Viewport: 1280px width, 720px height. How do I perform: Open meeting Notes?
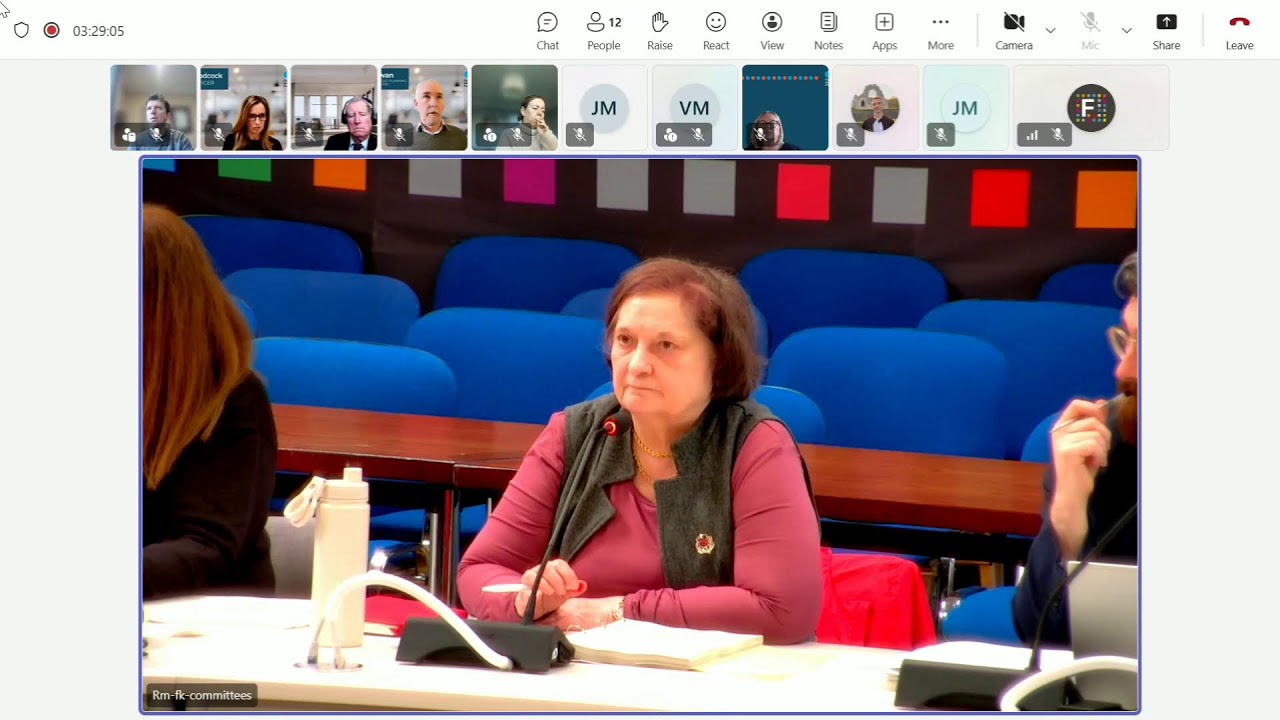(x=828, y=31)
